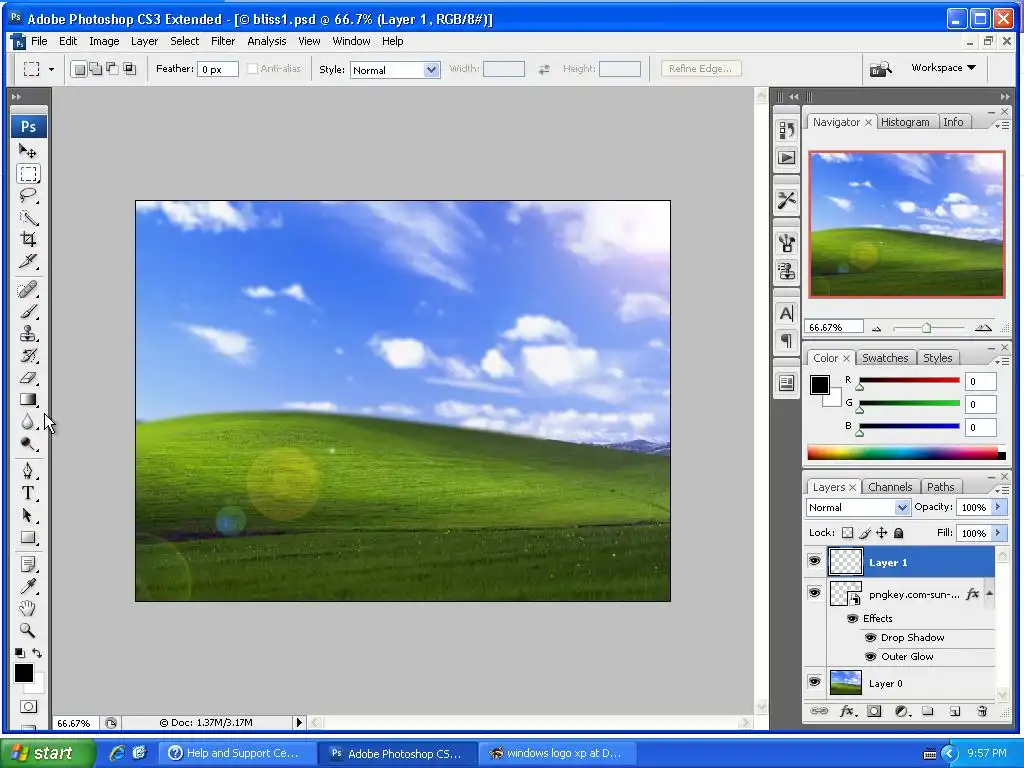This screenshot has height=768, width=1024.
Task: Hide the pngkey.com-sun layer eye
Action: coord(814,593)
